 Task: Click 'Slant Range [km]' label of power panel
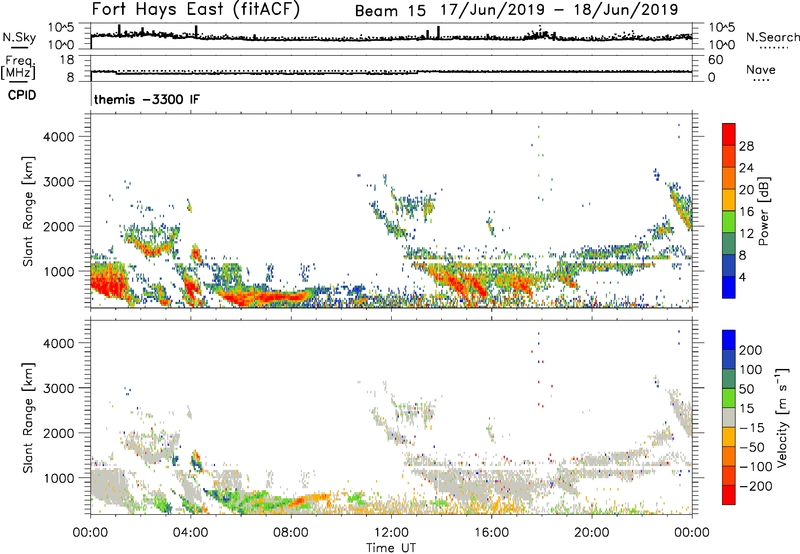[x=29, y=211]
